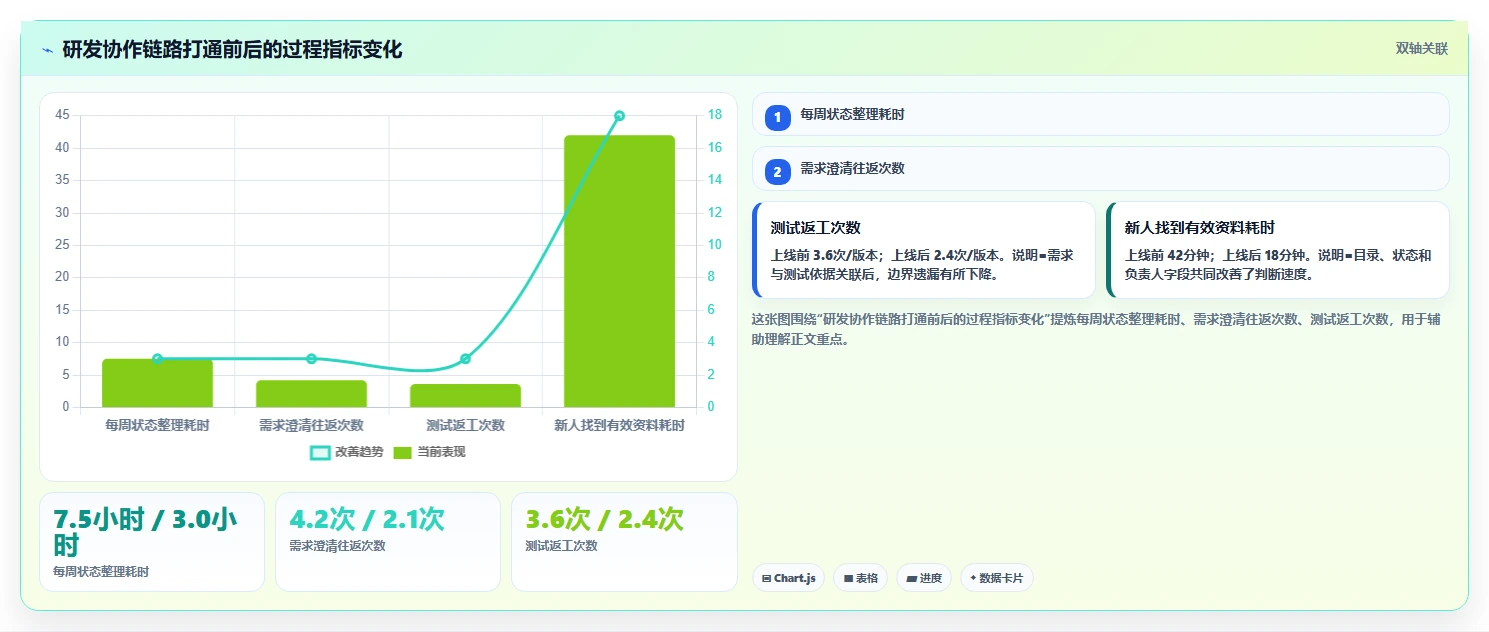Click the 7.5小时 / 3.0小时 stat card
Viewport: 1489px width, 632px height.
pos(152,542)
